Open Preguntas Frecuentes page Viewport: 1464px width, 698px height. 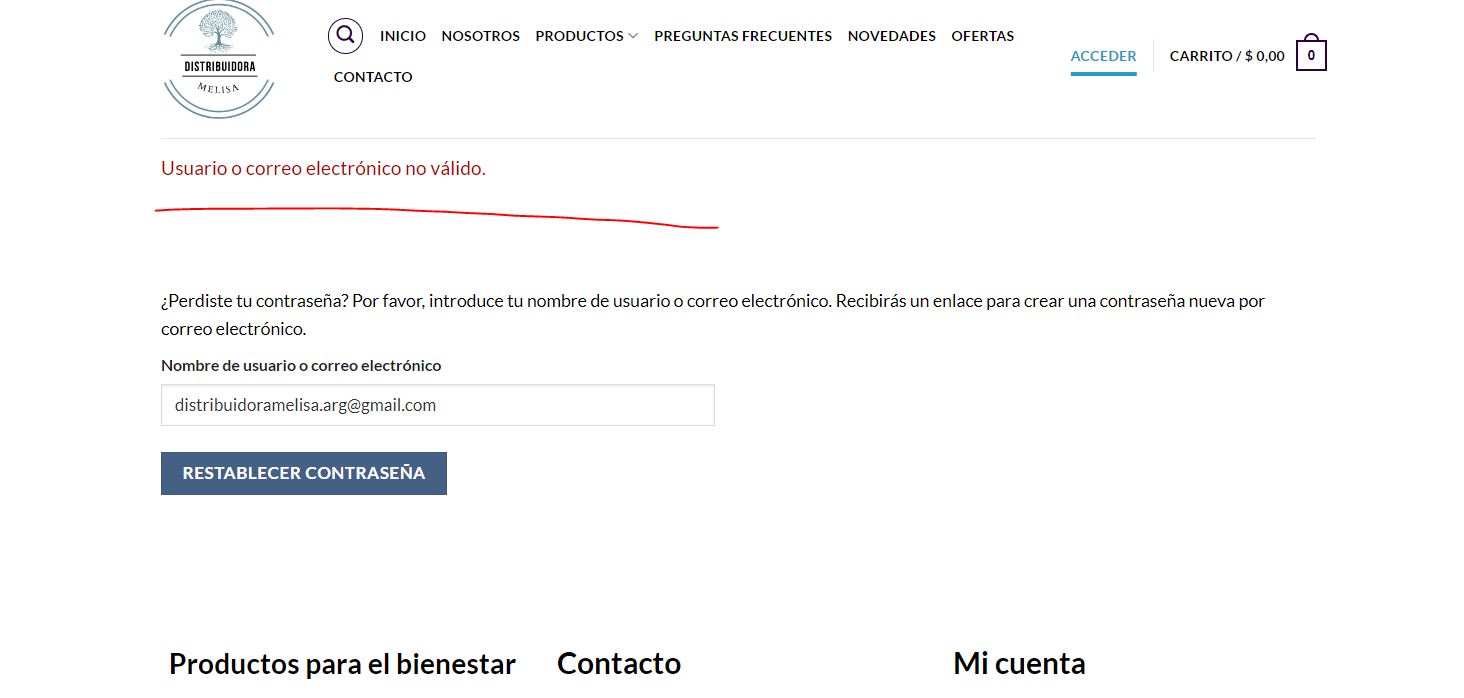pyautogui.click(x=743, y=36)
